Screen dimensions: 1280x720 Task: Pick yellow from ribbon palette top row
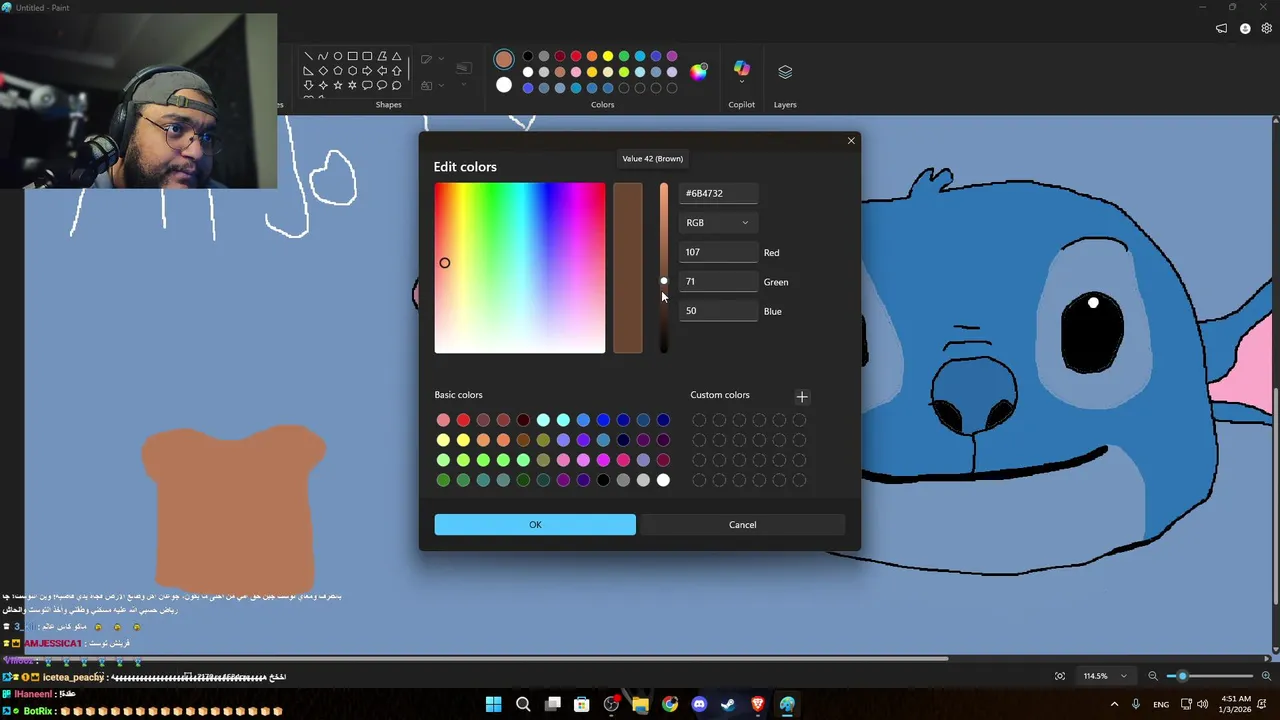608,56
